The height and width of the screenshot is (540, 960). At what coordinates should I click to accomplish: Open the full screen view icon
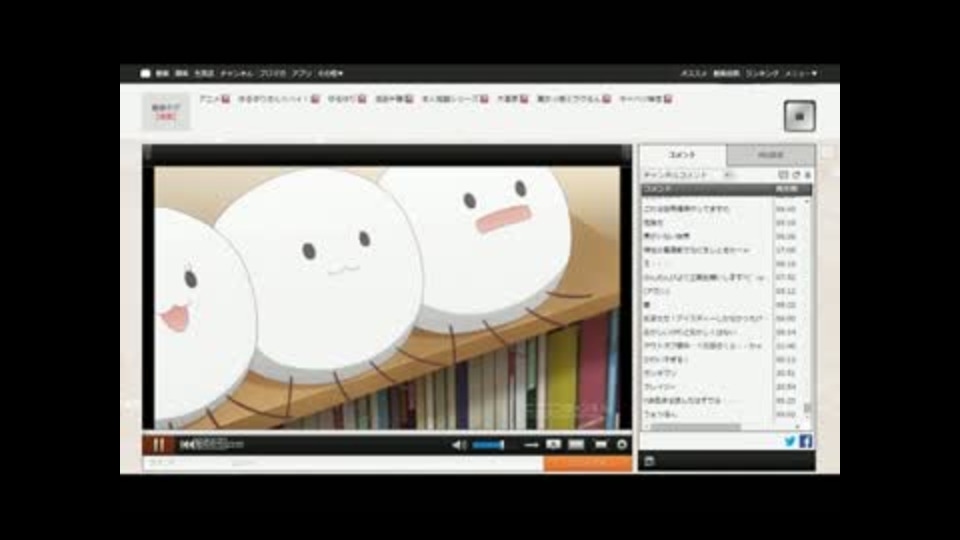click(x=601, y=444)
